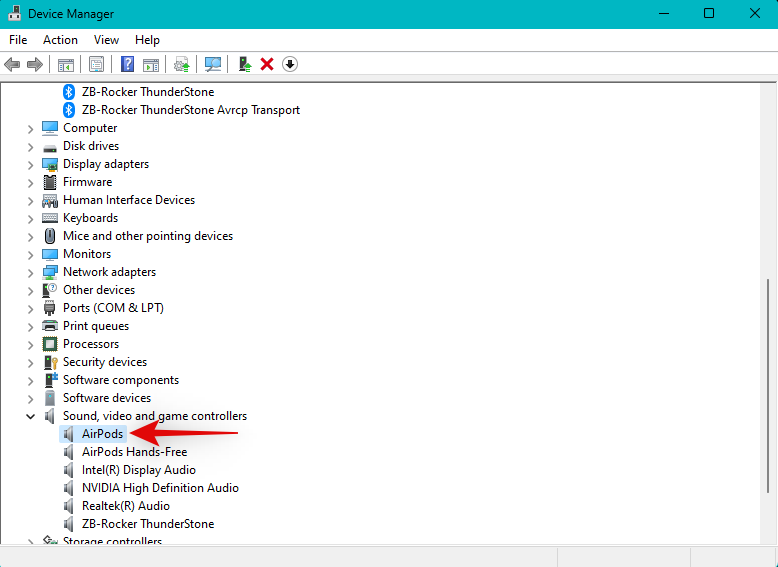Click the Processors chip icon
Viewport: 778px width, 567px height.
pos(50,344)
